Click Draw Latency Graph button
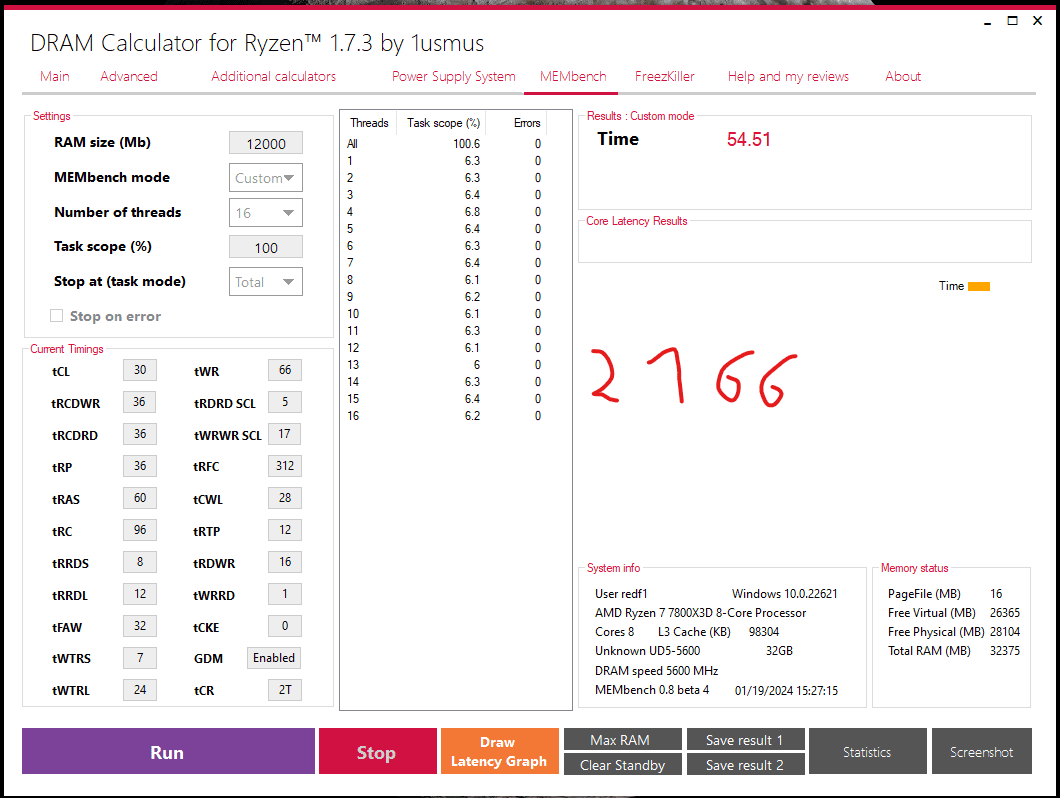The height and width of the screenshot is (798, 1060). (x=500, y=751)
